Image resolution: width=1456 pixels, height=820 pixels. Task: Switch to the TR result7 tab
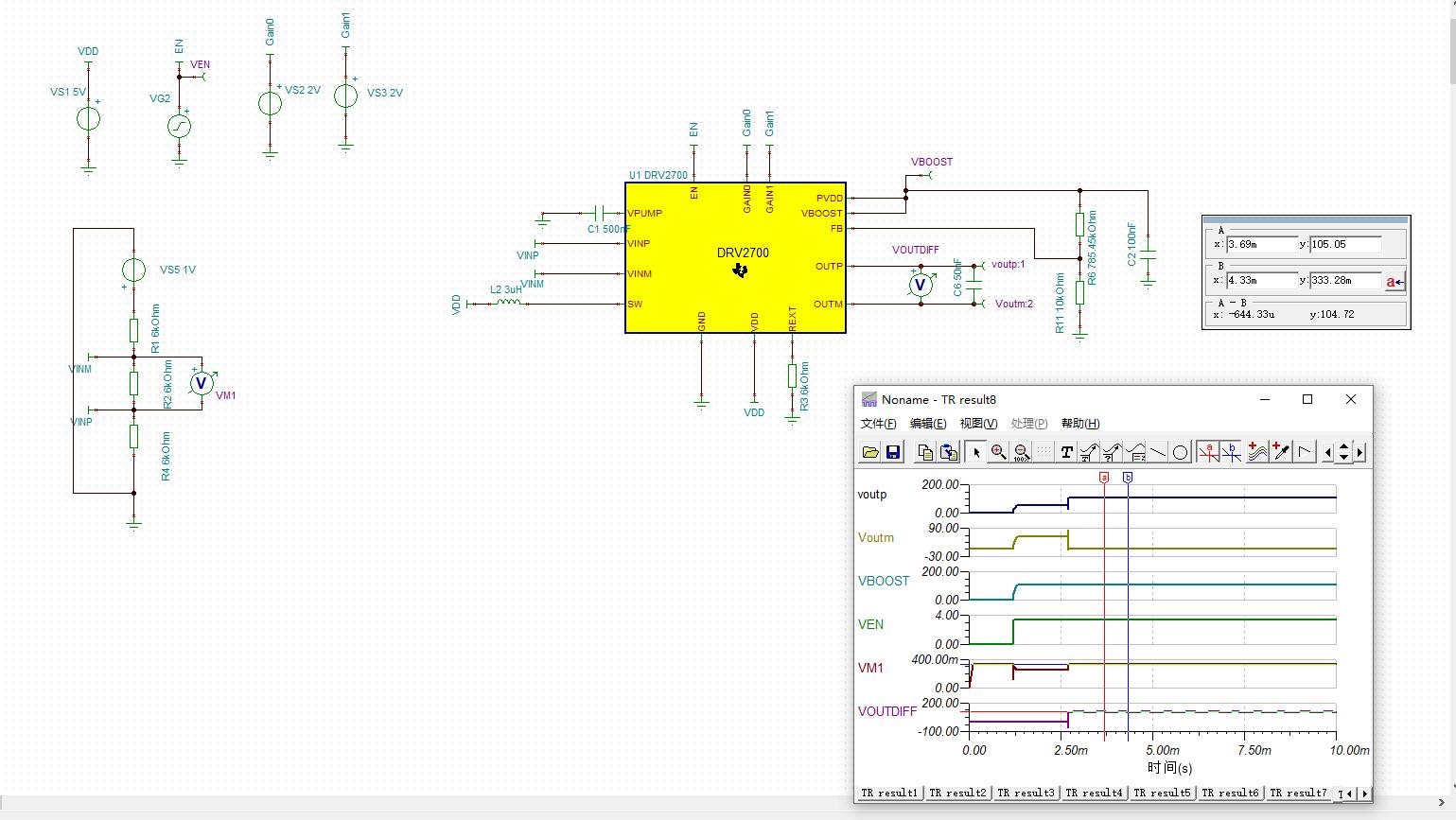pyautogui.click(x=1298, y=794)
